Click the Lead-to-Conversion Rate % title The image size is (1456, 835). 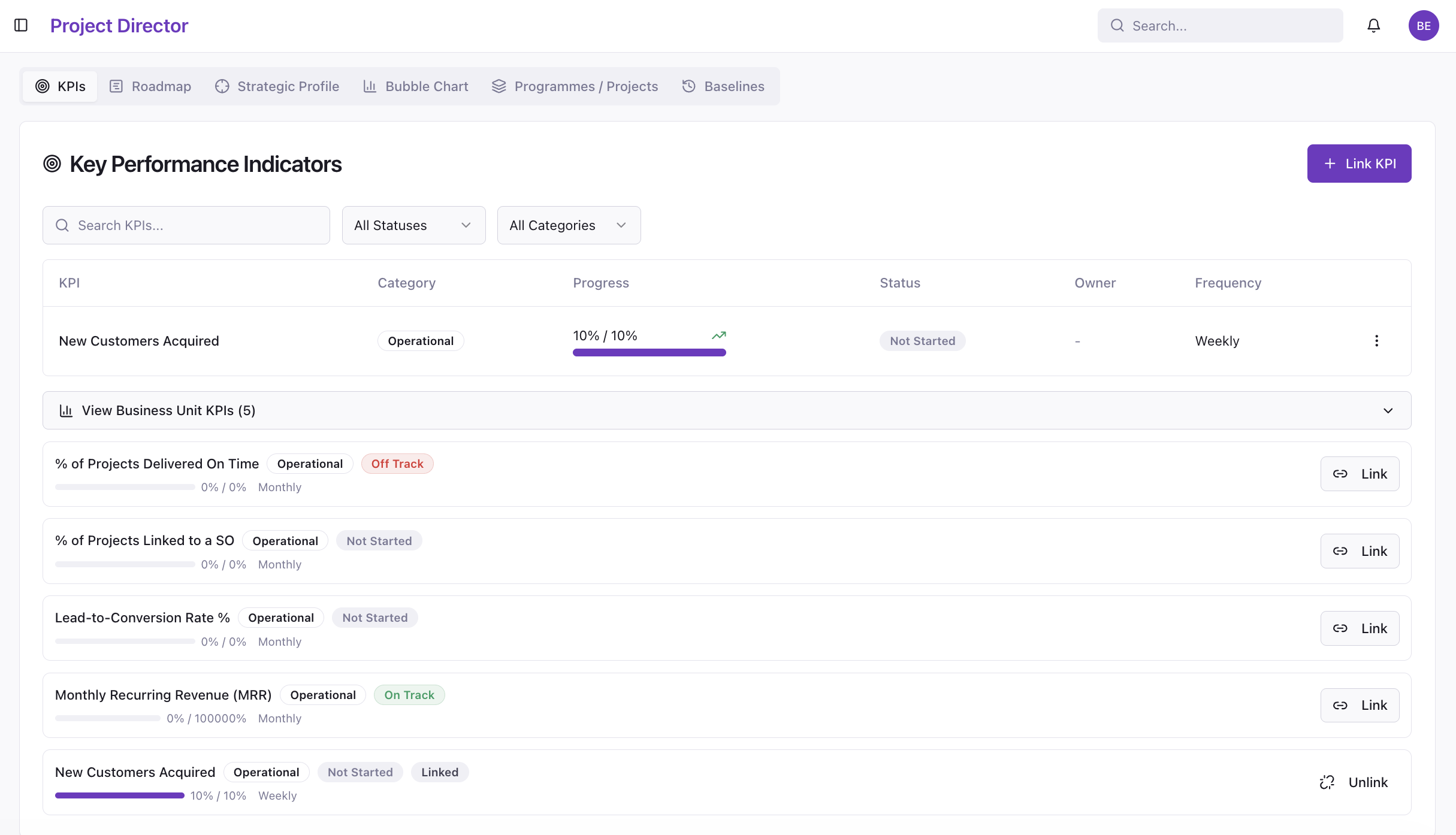[143, 618]
